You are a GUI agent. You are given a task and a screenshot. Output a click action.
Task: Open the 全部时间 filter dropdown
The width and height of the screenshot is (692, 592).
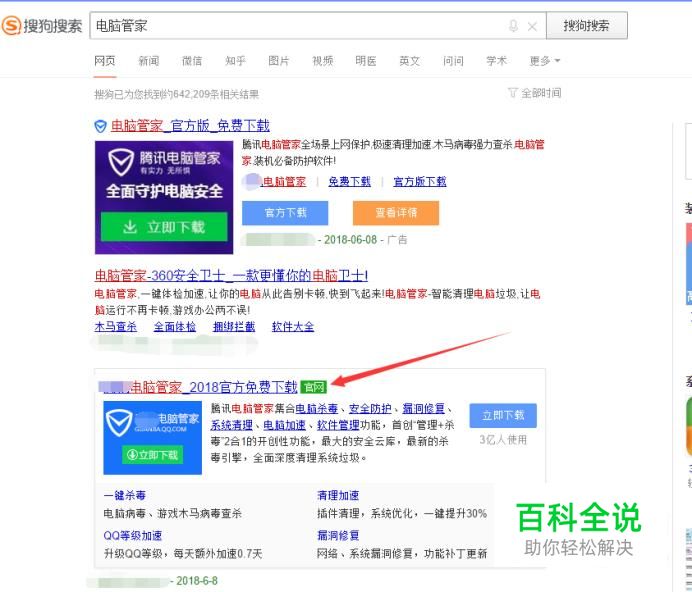pyautogui.click(x=535, y=93)
